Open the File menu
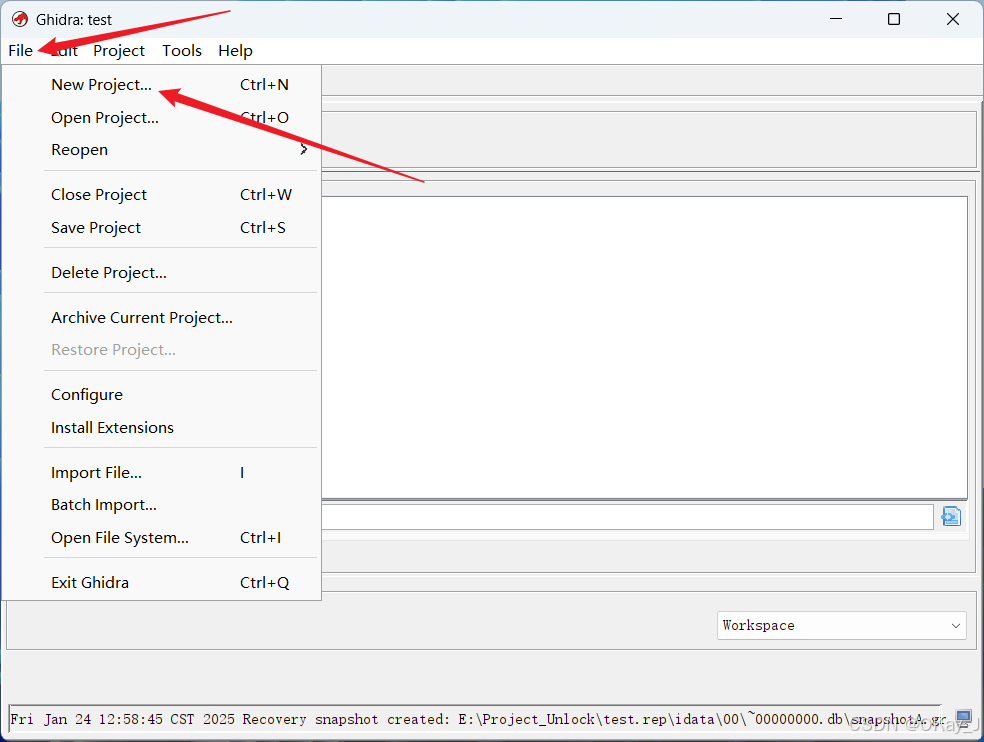This screenshot has height=742, width=984. click(x=21, y=51)
